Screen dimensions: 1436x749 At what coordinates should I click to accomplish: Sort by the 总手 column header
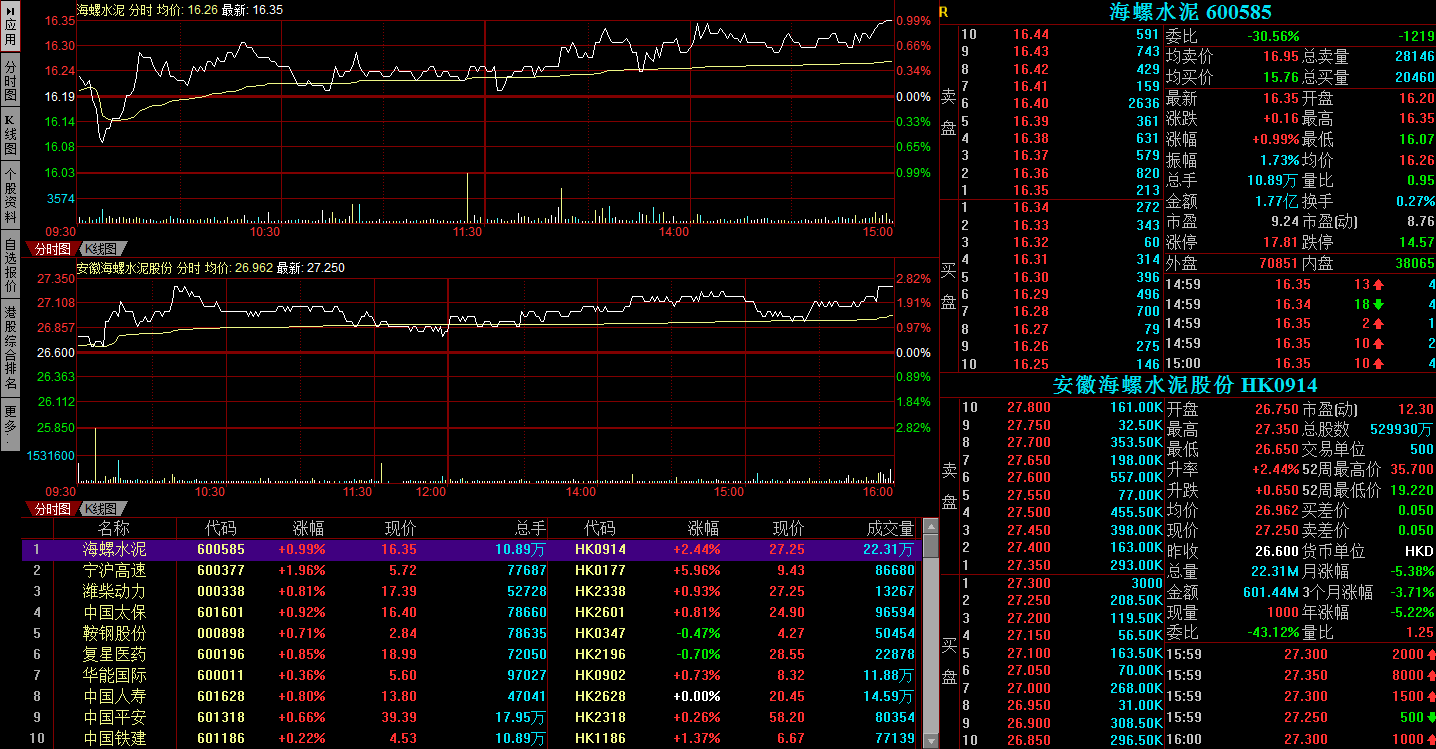click(x=530, y=528)
